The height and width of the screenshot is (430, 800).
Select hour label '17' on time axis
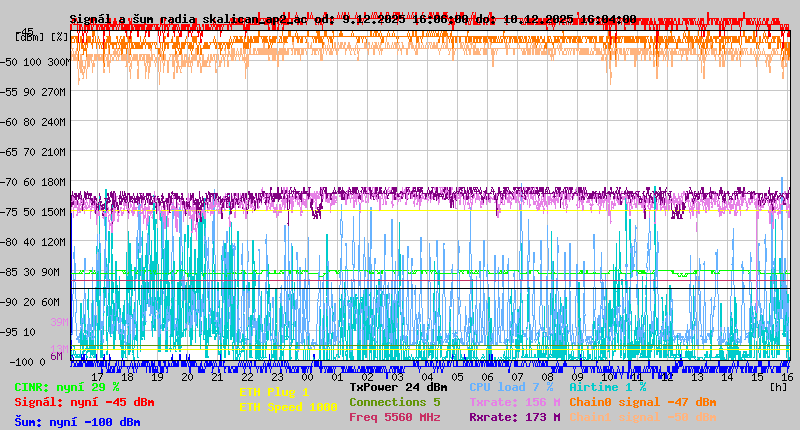pyautogui.click(x=97, y=377)
